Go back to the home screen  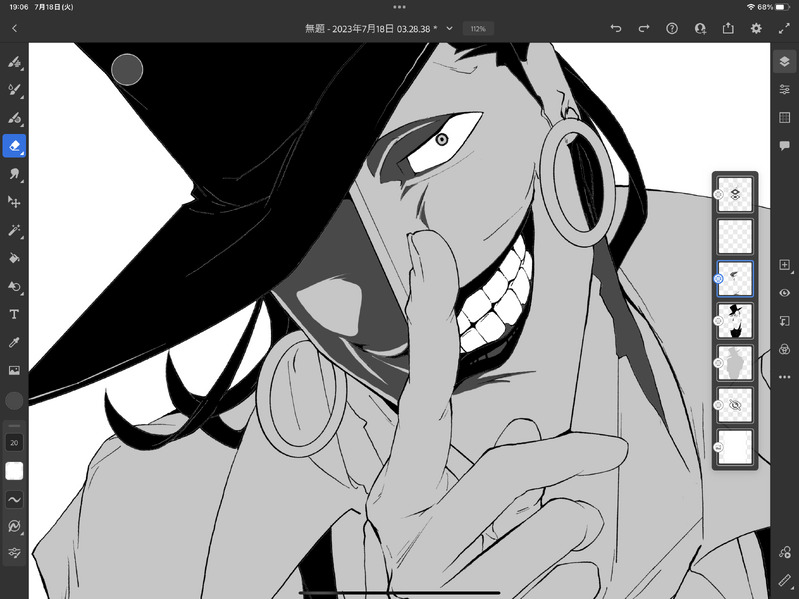(x=14, y=29)
